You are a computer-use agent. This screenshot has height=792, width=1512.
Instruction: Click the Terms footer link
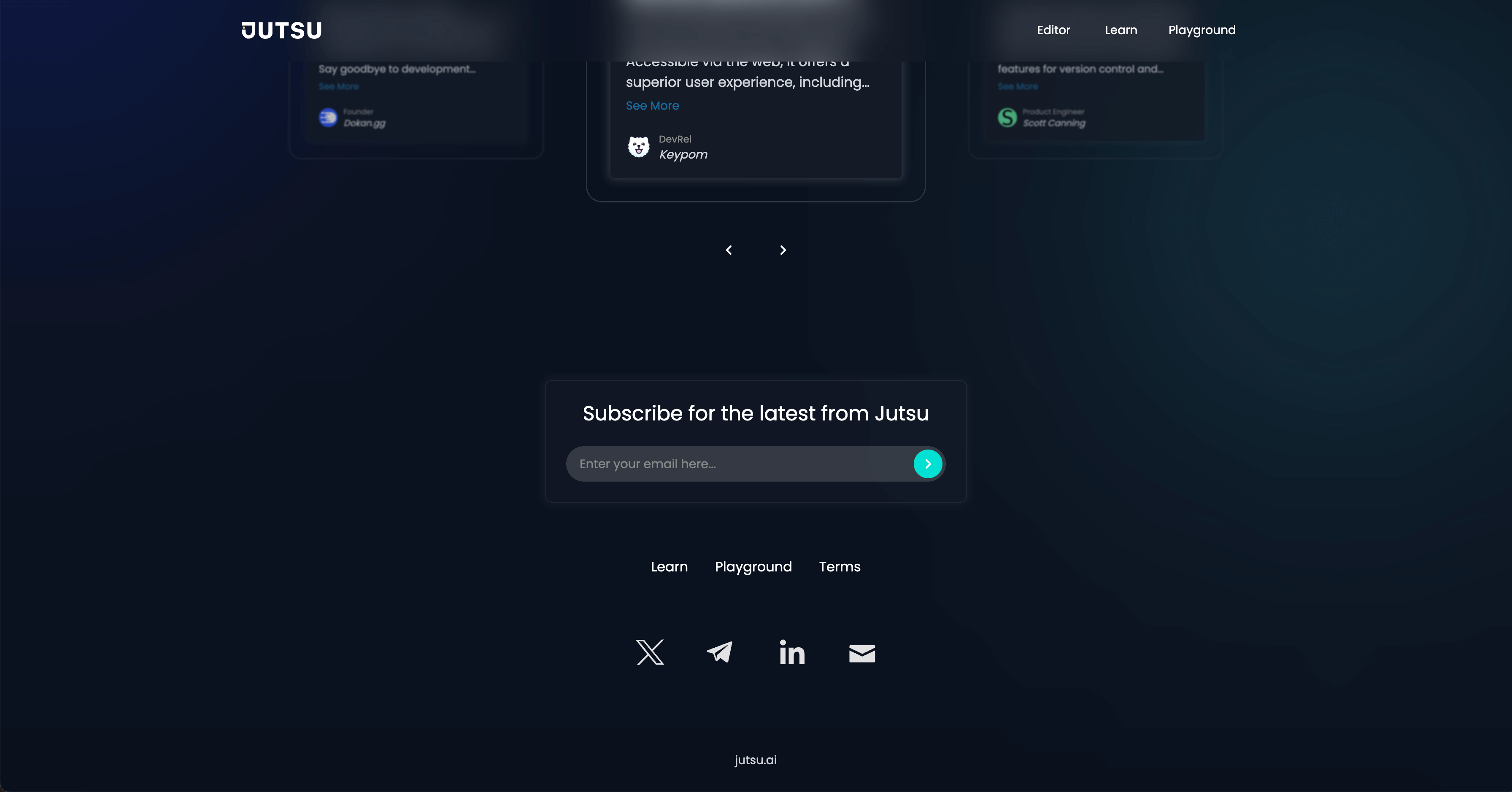point(840,567)
